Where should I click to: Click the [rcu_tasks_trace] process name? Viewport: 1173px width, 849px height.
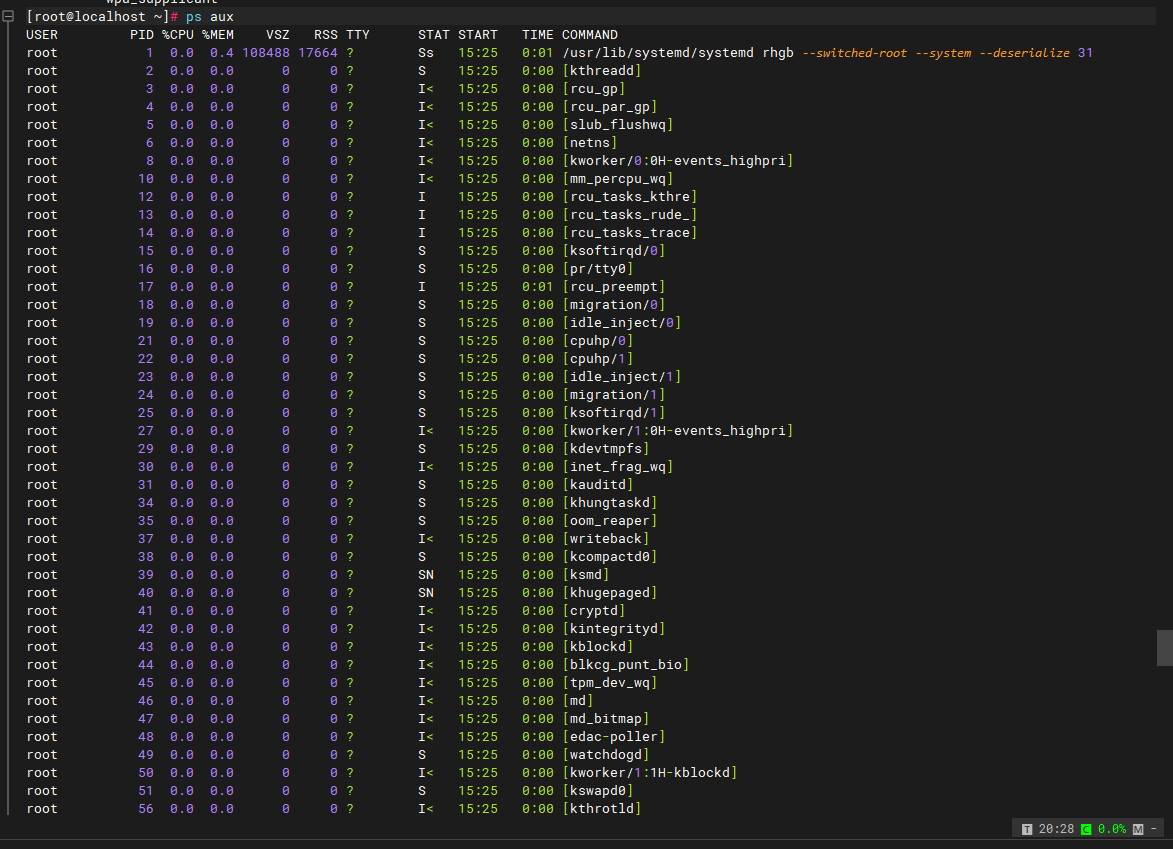coord(630,233)
